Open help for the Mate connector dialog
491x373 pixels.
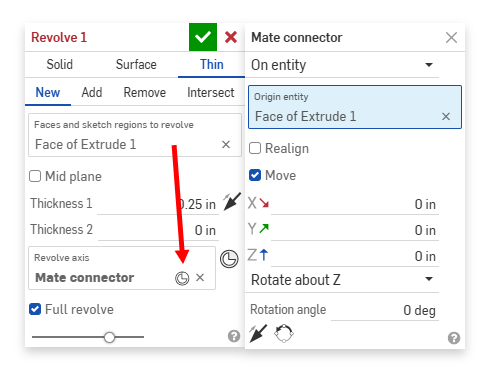point(454,338)
